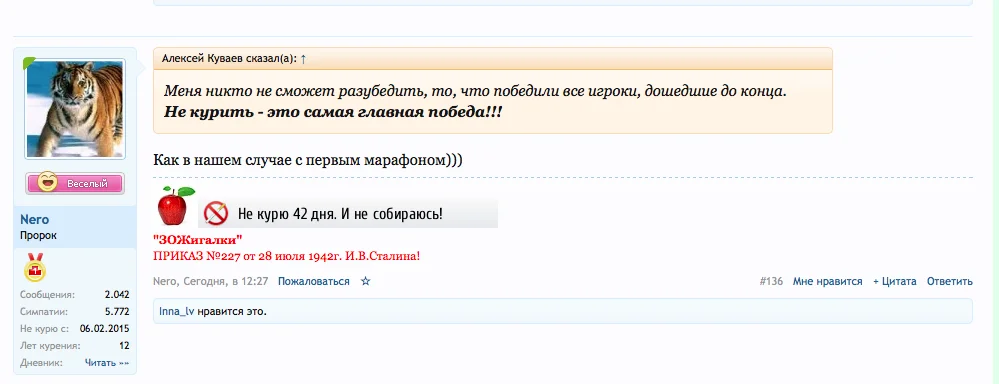The image size is (999, 384).
Task: Click the ЗОЖигалки signature link
Action: (198, 240)
